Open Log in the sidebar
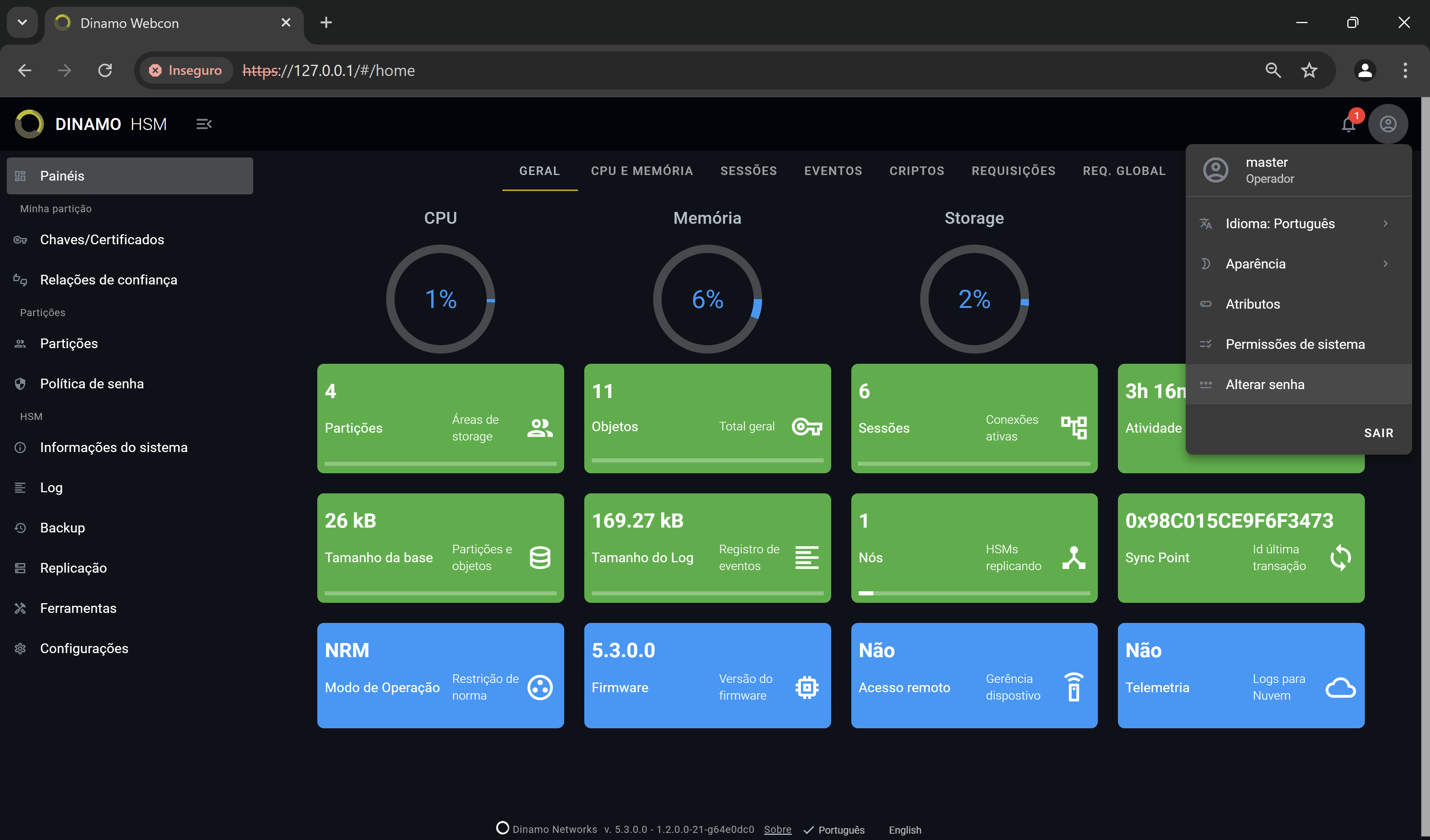1430x840 pixels. click(x=130, y=488)
